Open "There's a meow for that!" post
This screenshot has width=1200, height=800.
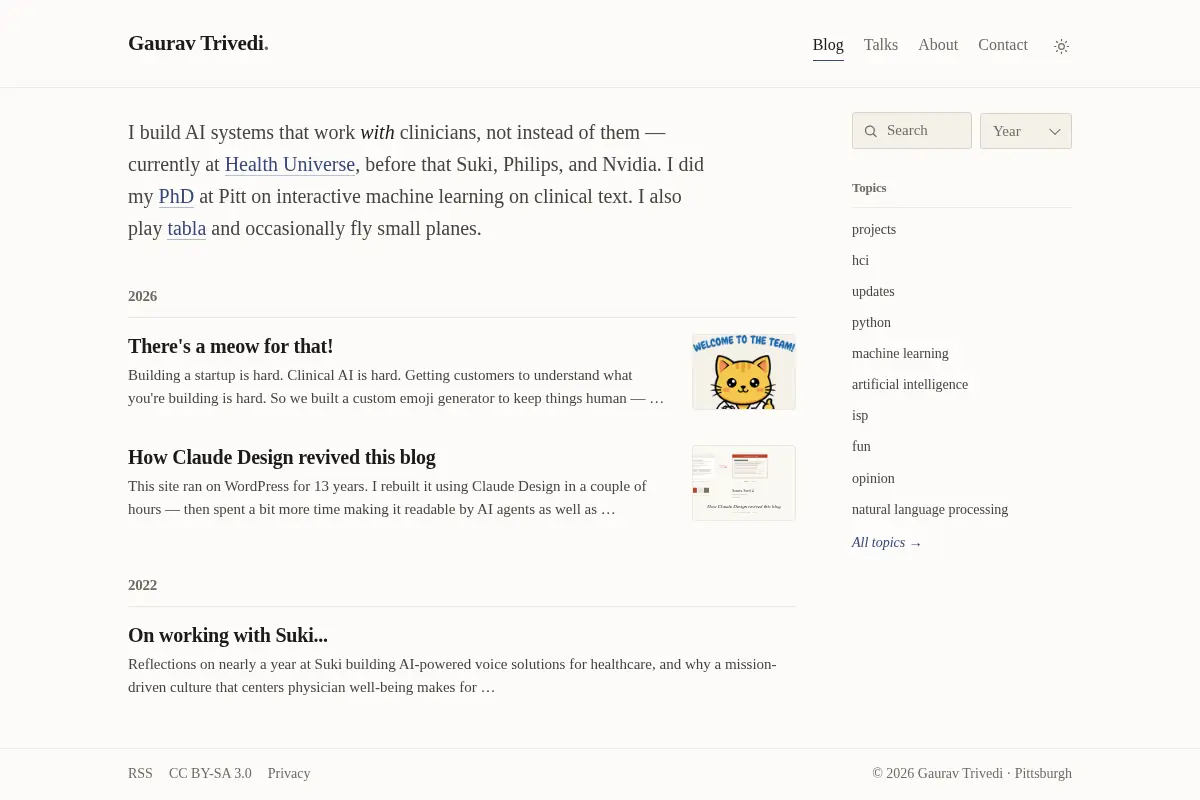click(x=231, y=346)
